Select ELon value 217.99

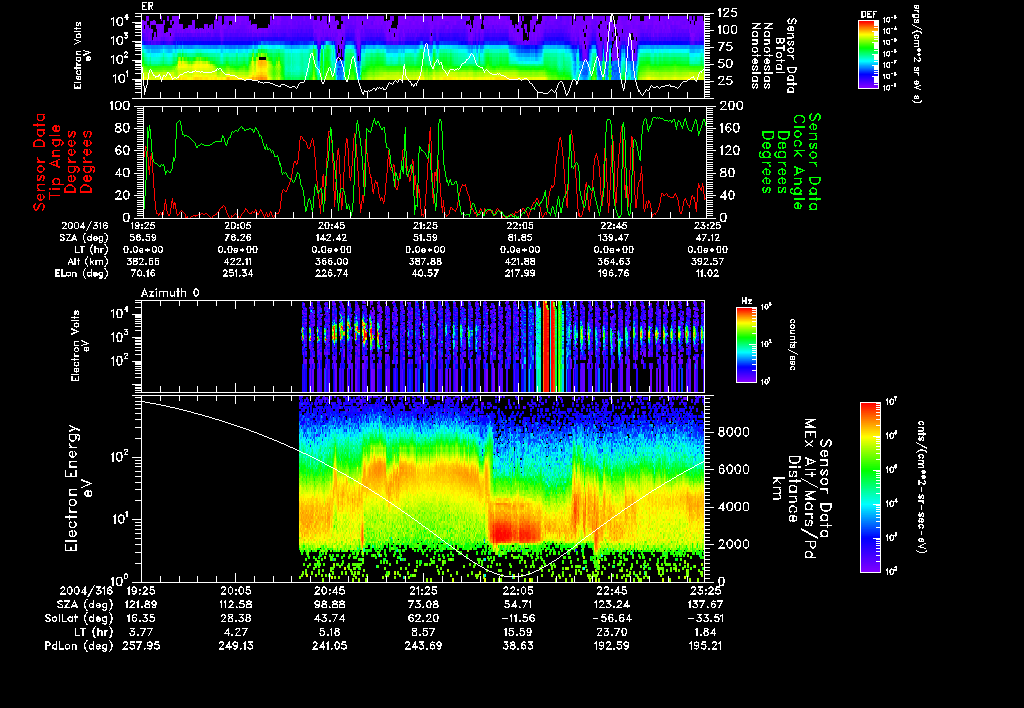click(519, 273)
